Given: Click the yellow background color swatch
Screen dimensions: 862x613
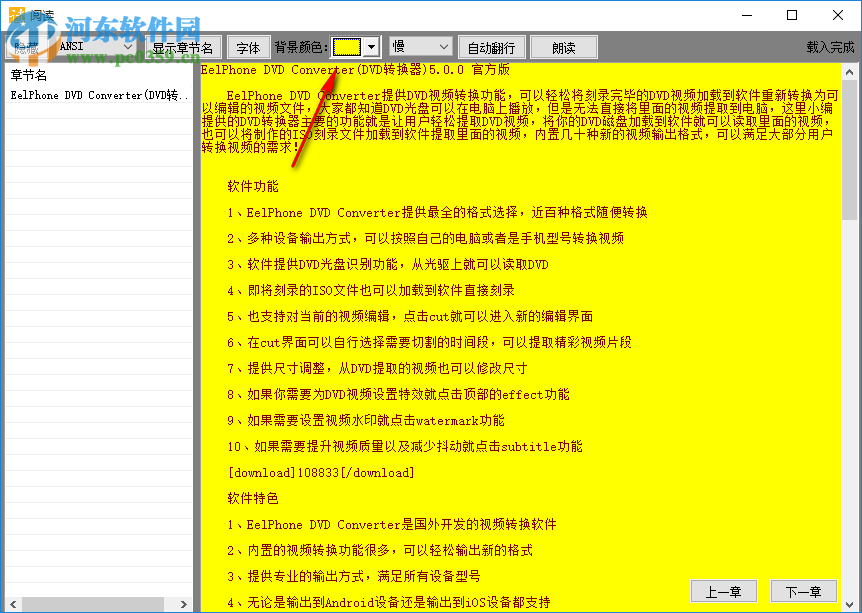Looking at the screenshot, I should pyautogui.click(x=347, y=47).
